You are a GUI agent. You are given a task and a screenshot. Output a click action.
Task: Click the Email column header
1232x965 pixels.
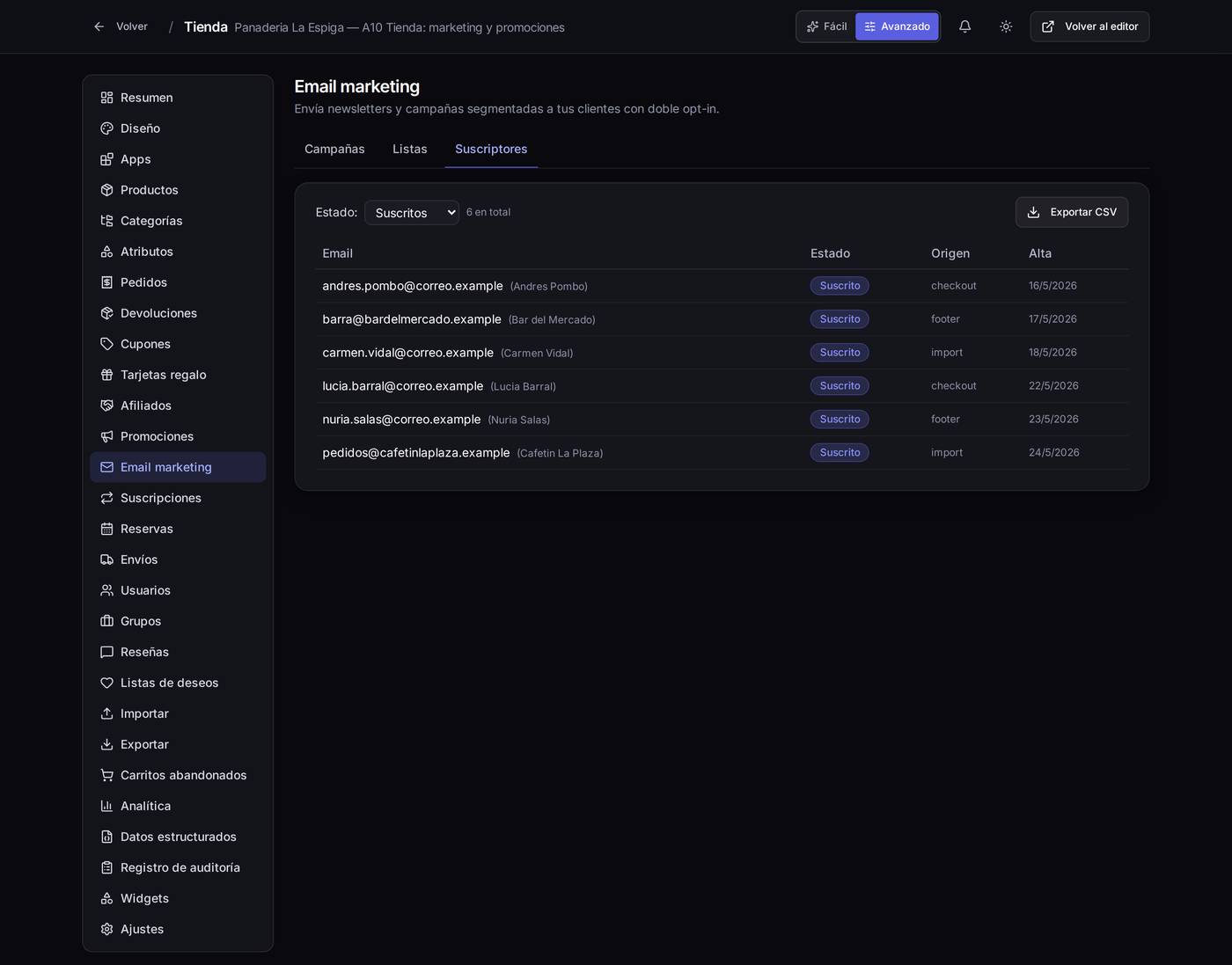pos(338,253)
